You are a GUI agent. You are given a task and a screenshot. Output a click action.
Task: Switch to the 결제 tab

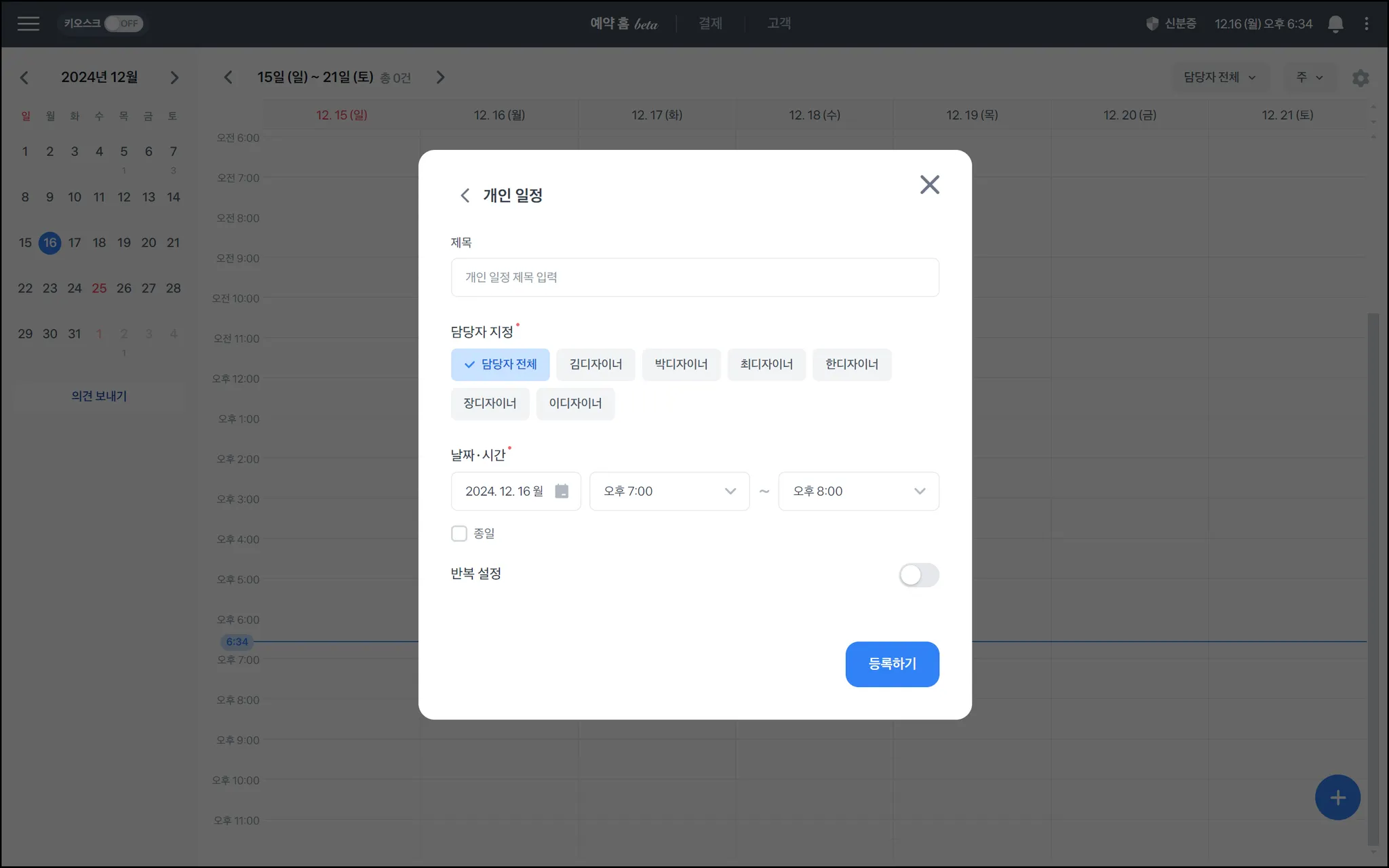click(710, 24)
